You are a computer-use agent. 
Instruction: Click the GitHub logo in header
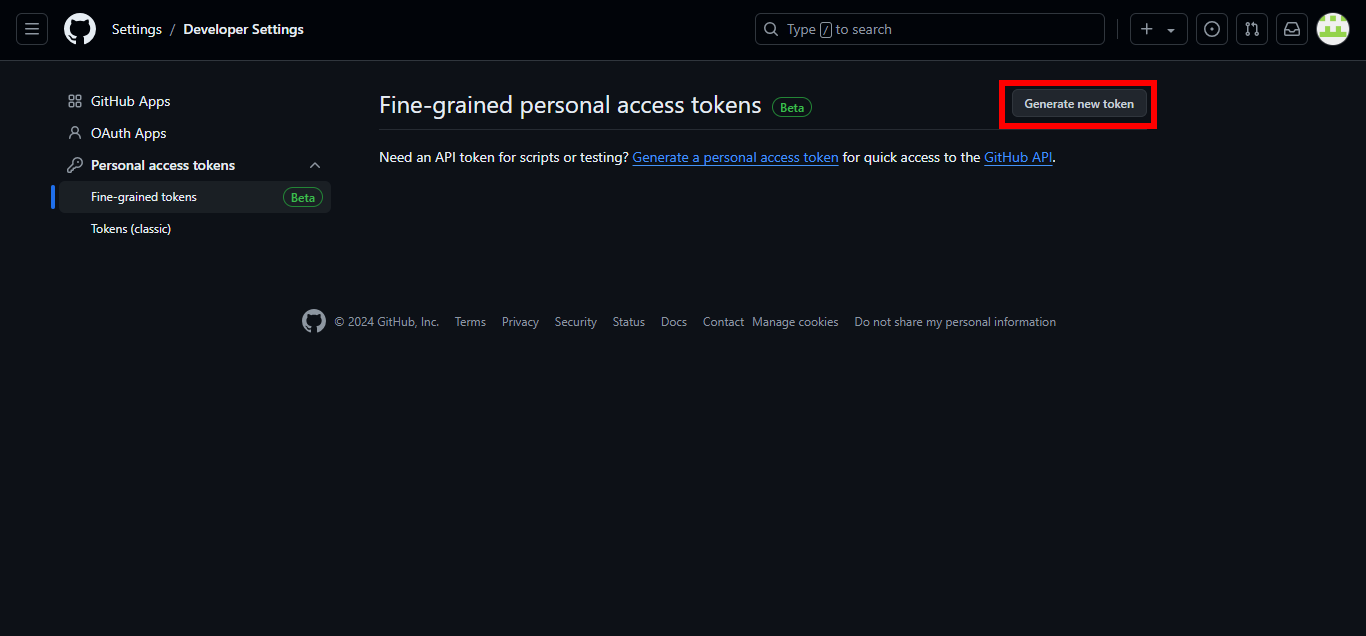80,30
